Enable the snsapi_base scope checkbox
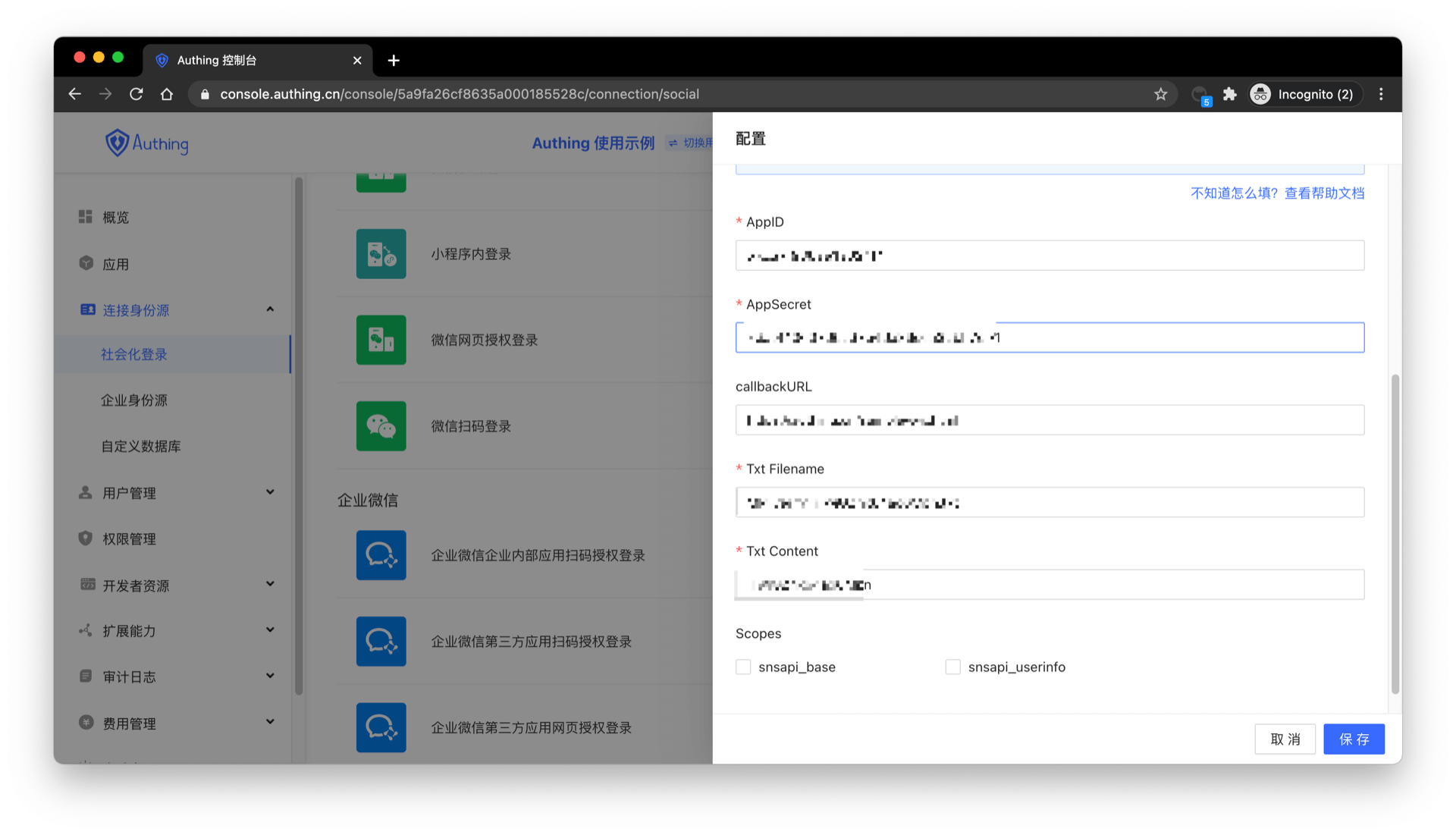 [743, 667]
